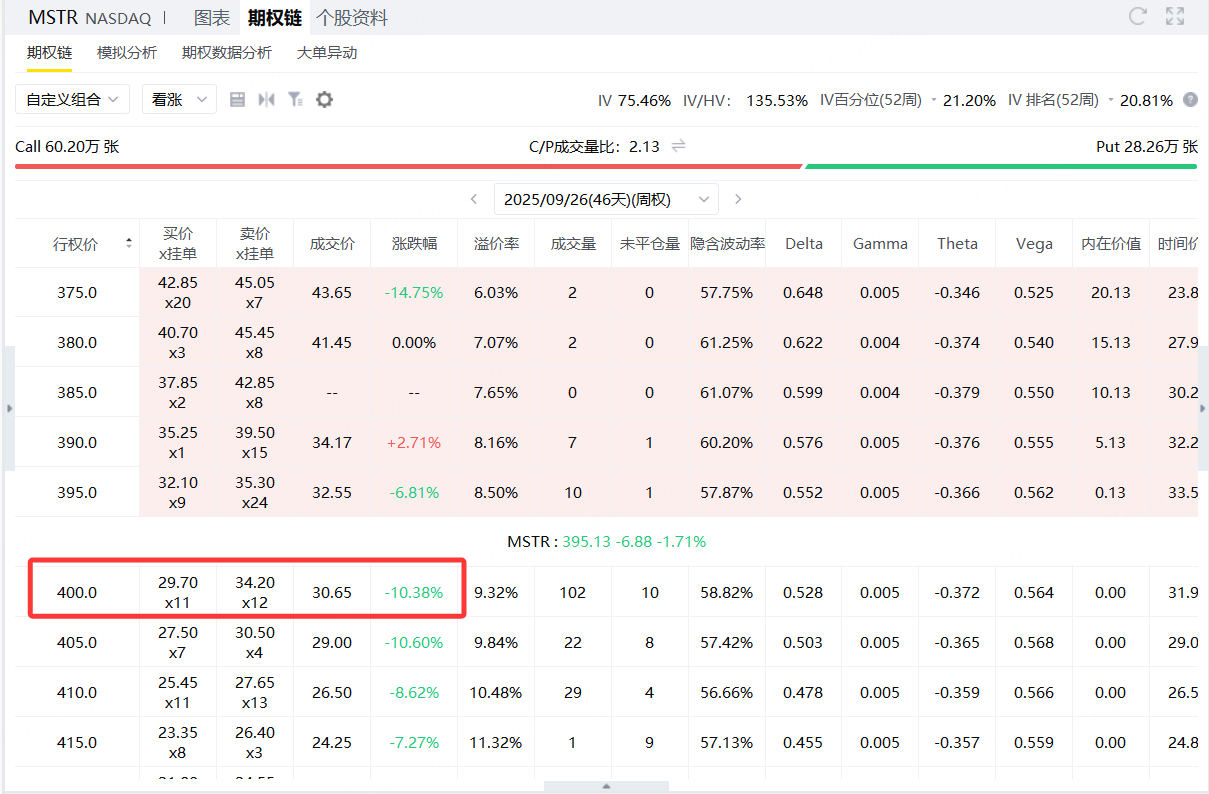Select the 400.0 strike row
Screen dimensions: 1209x794
tap(606, 592)
